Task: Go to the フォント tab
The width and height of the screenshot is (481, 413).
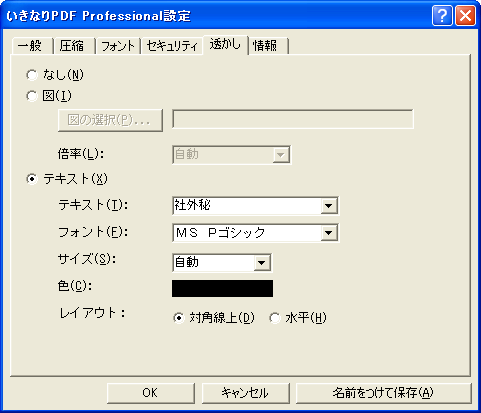Action: click(118, 46)
